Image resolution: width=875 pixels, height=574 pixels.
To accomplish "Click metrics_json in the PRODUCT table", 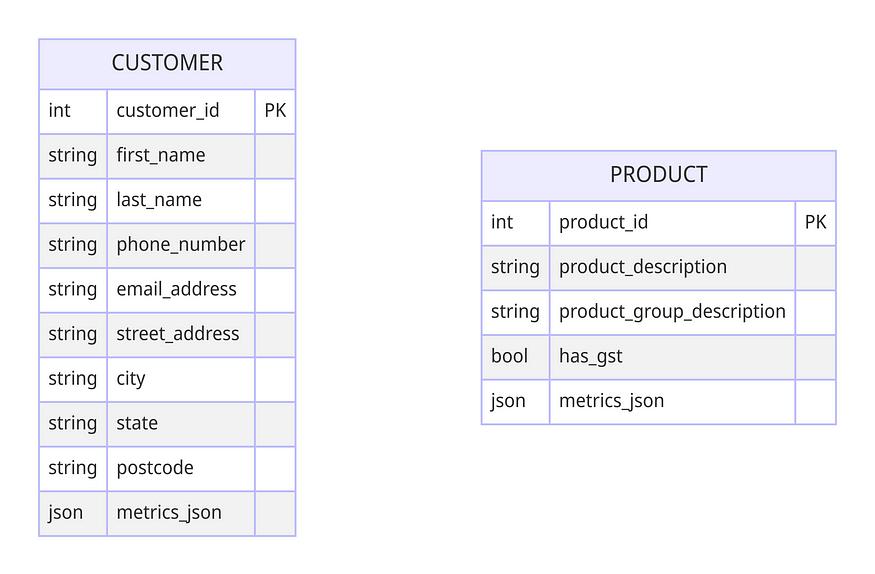I will click(612, 401).
